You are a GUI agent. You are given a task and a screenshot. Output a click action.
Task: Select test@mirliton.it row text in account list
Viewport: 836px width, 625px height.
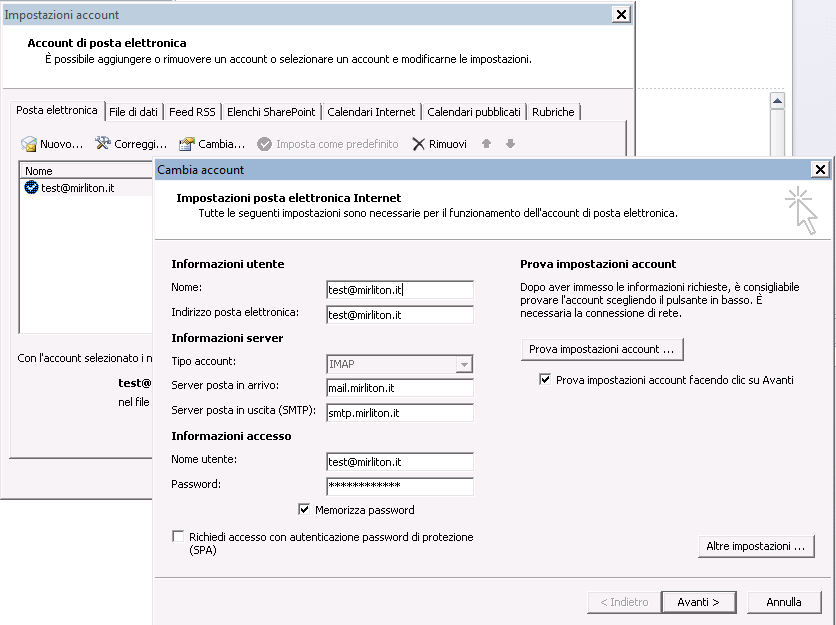78,188
